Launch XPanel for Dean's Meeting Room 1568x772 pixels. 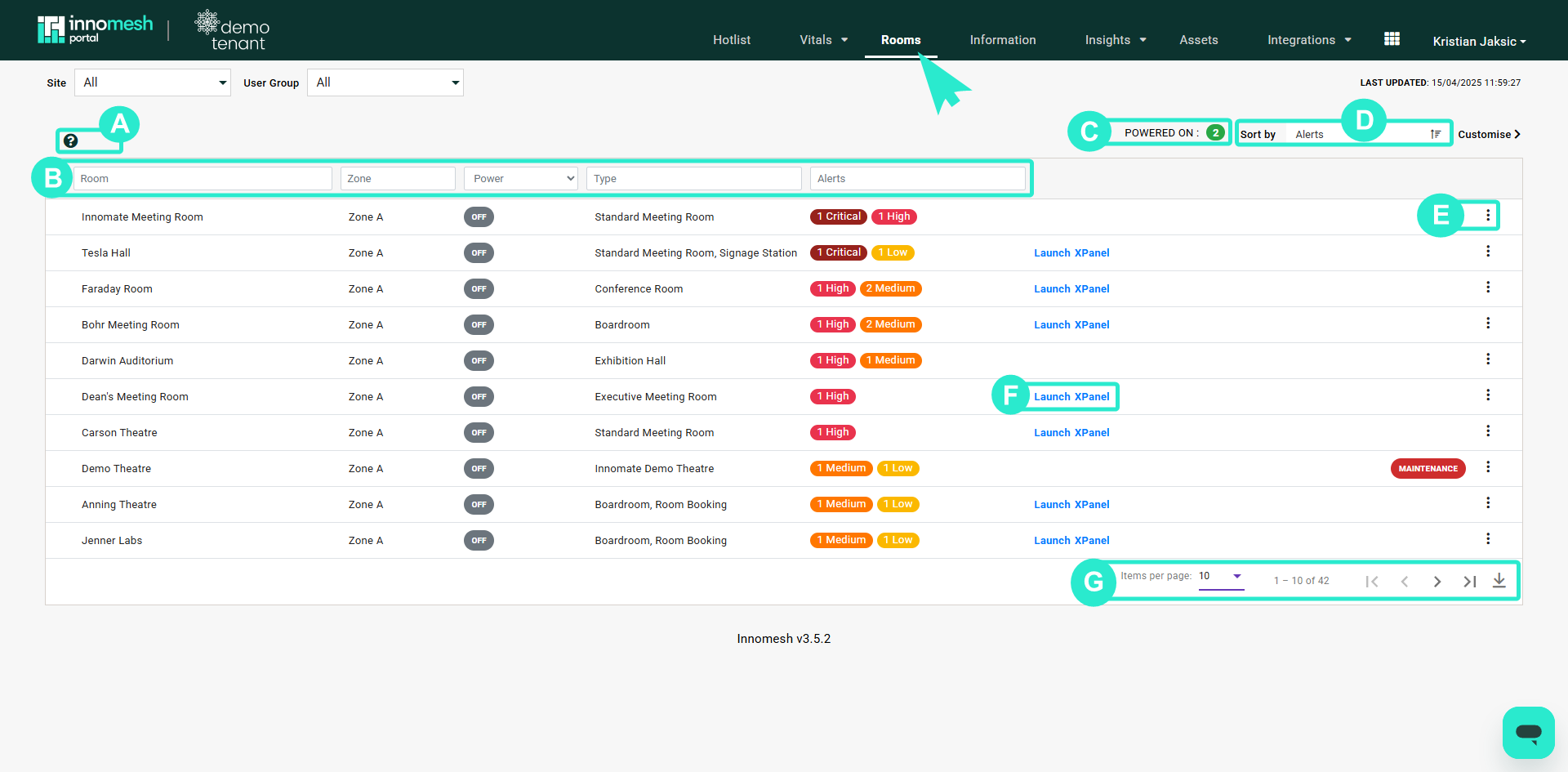(x=1071, y=397)
